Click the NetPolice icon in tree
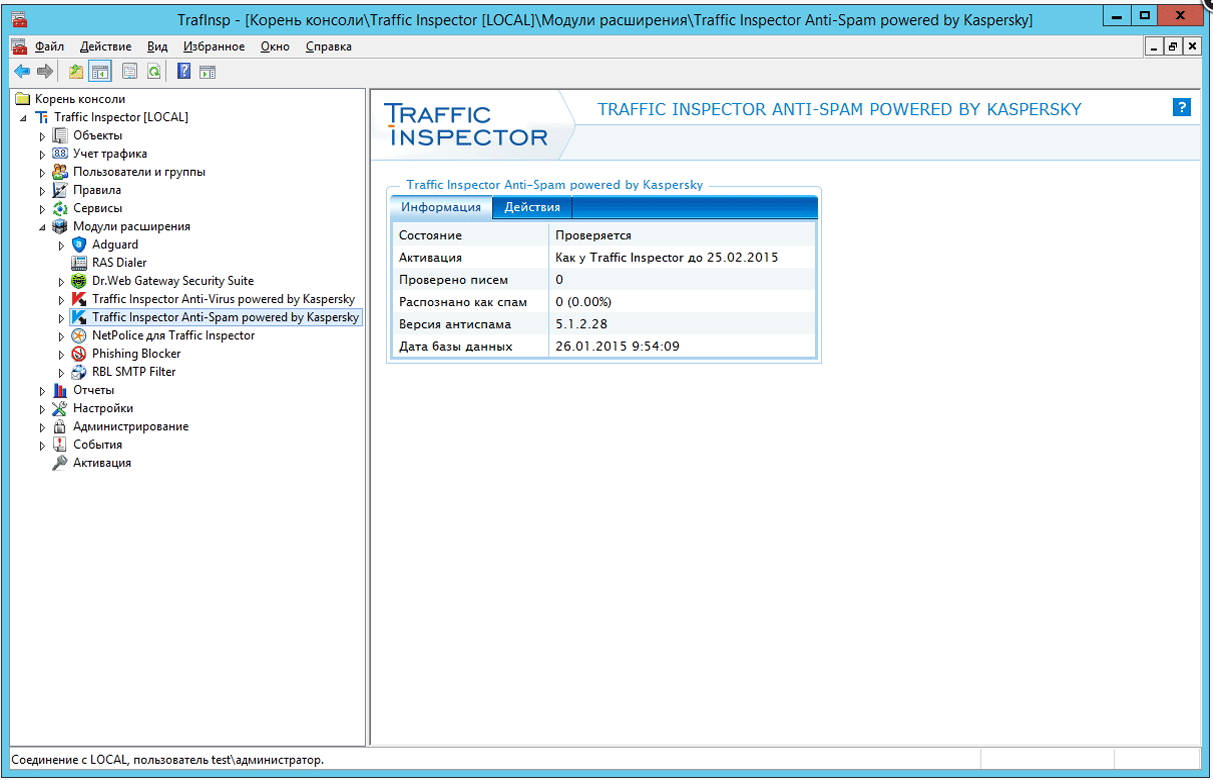The image size is (1213, 780). 79,335
